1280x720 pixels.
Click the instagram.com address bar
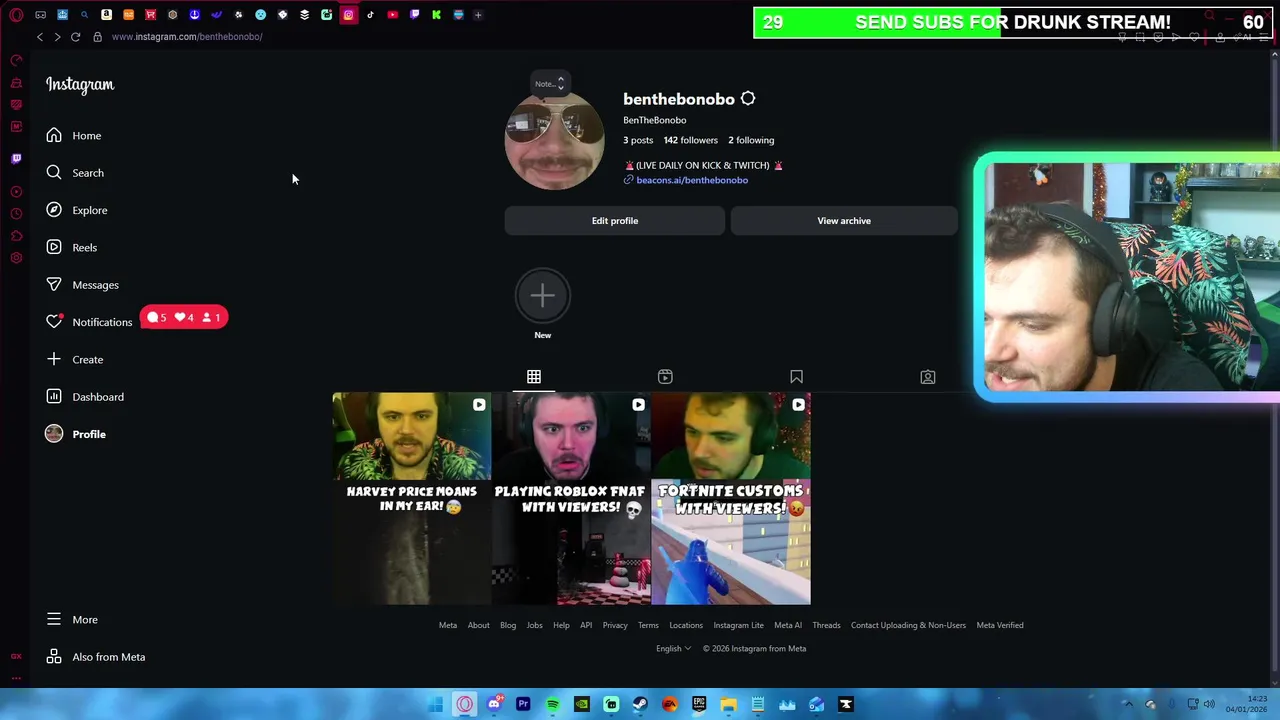pos(187,37)
